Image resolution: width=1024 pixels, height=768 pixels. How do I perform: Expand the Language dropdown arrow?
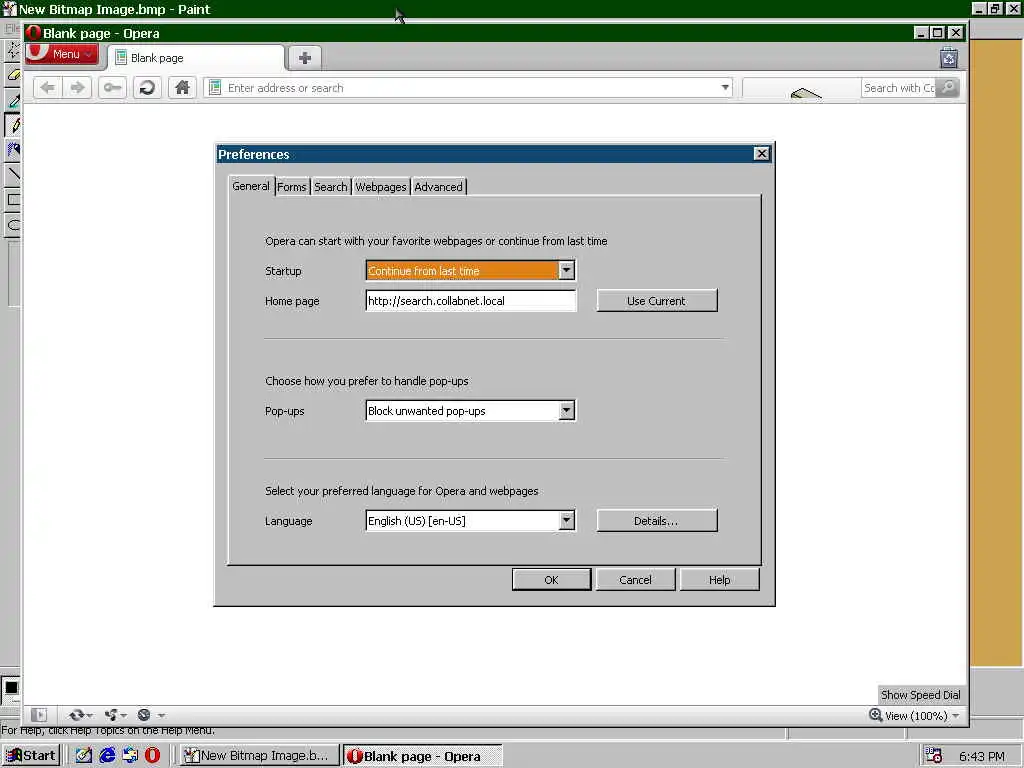(566, 520)
